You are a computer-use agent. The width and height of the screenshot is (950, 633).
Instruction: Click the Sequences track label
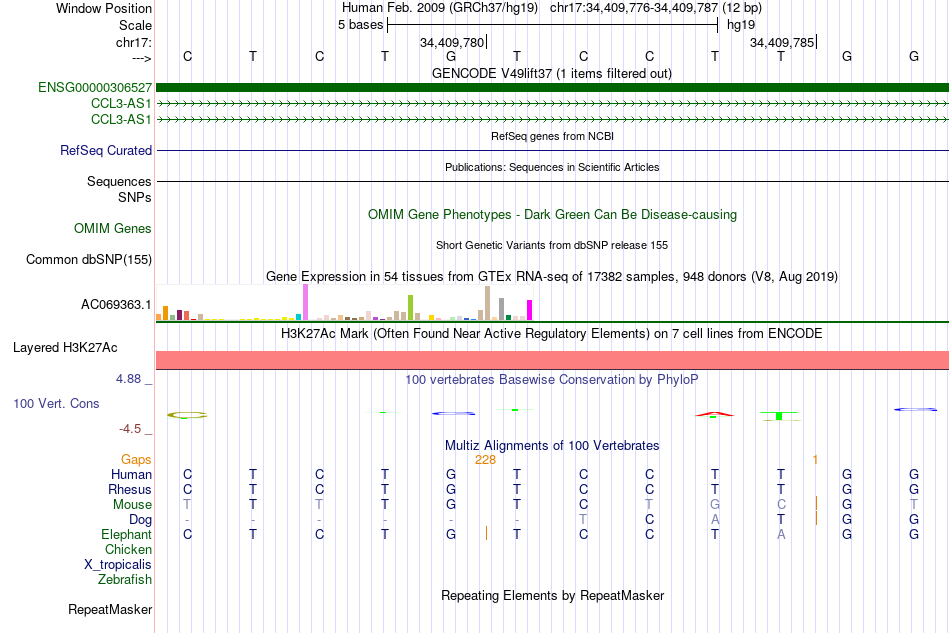pos(119,181)
